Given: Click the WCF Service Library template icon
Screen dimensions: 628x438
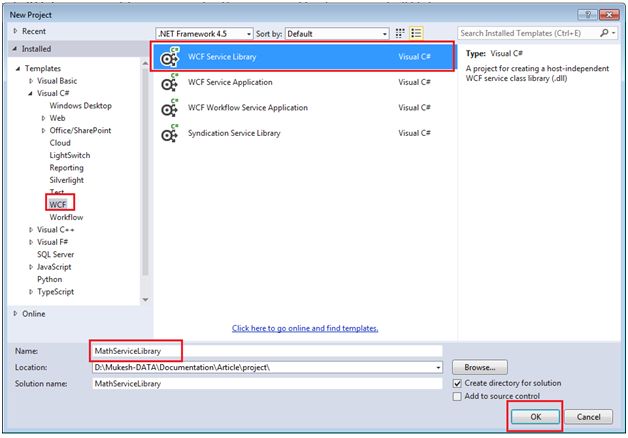Looking at the screenshot, I should tap(169, 57).
